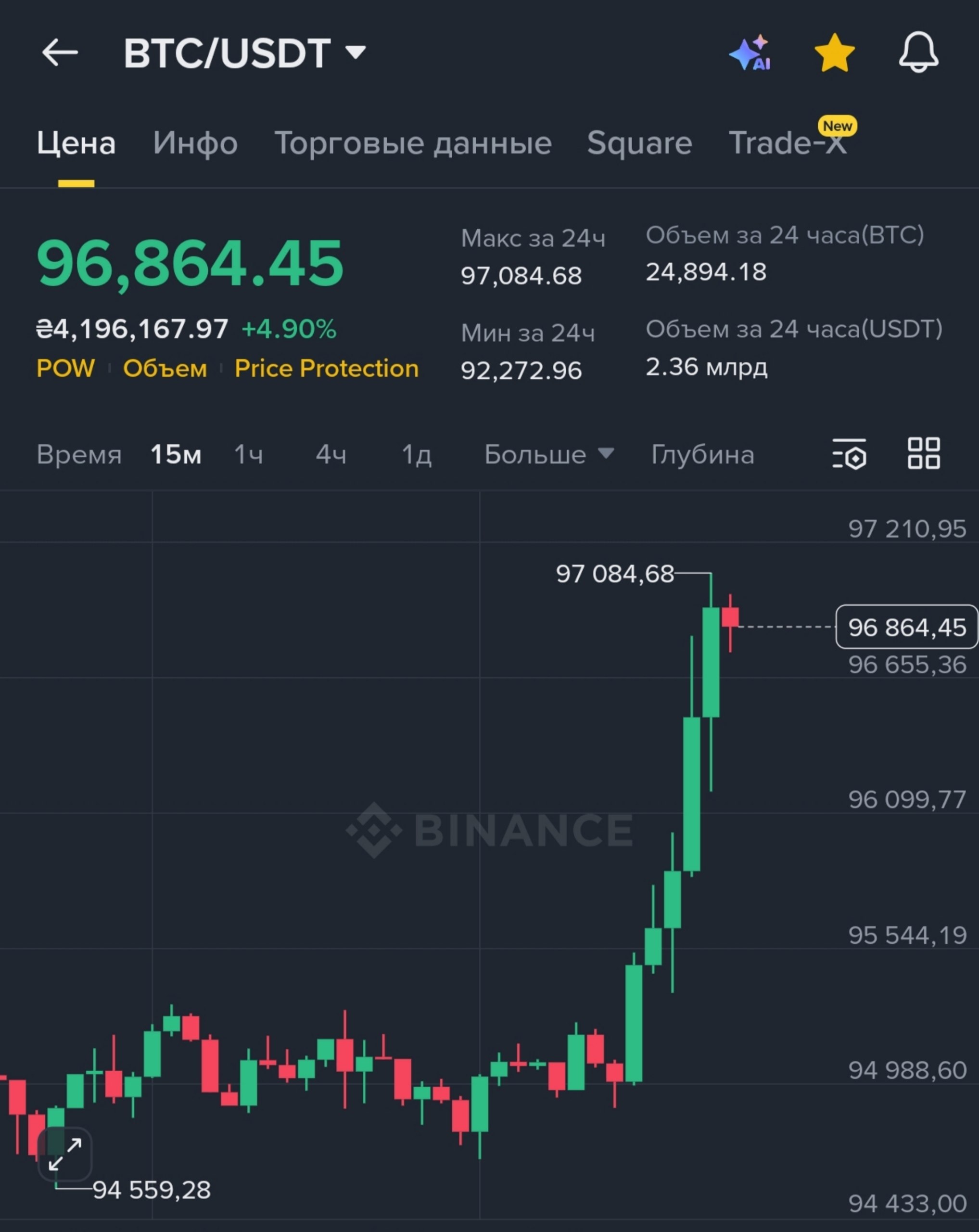The width and height of the screenshot is (979, 1232).
Task: Select the 1ч timeframe
Action: point(248,455)
